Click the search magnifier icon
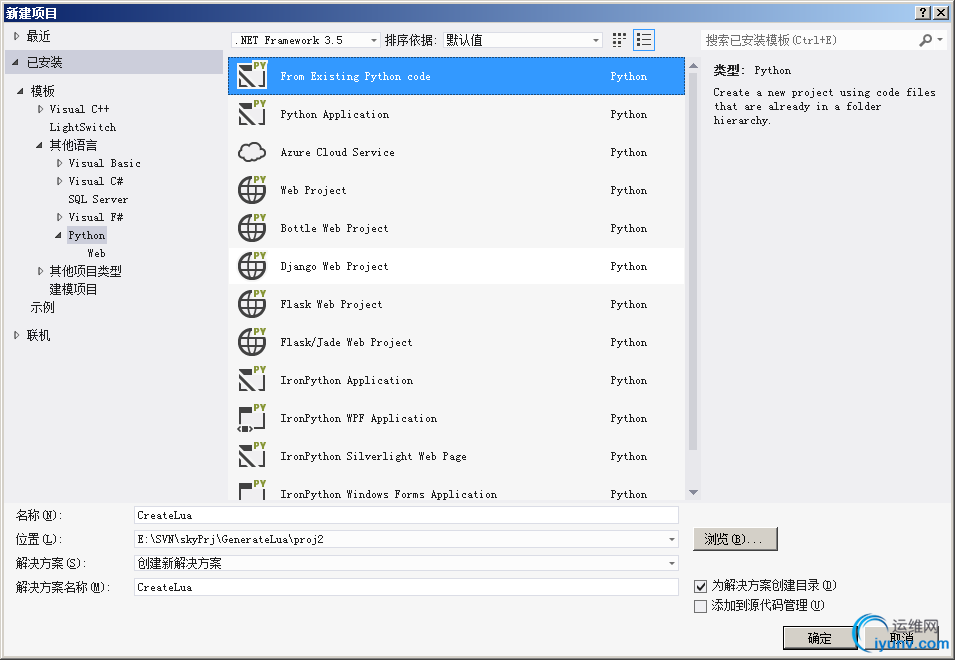The height and width of the screenshot is (660, 955). pos(925,40)
